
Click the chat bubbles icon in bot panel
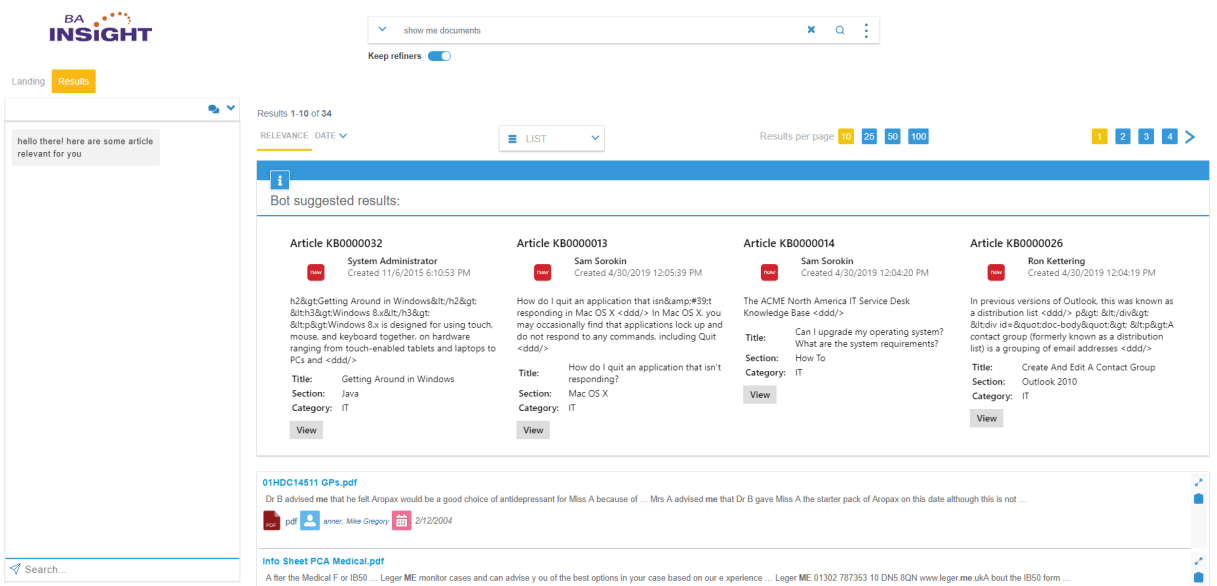(x=214, y=109)
